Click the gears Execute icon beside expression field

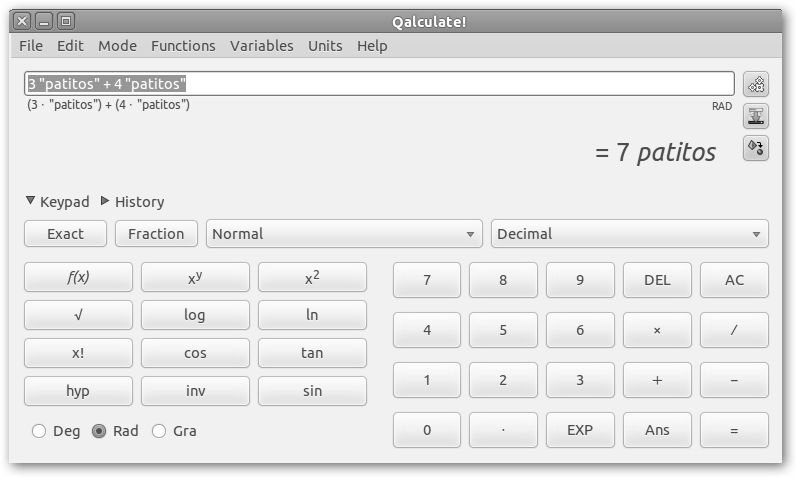756,84
